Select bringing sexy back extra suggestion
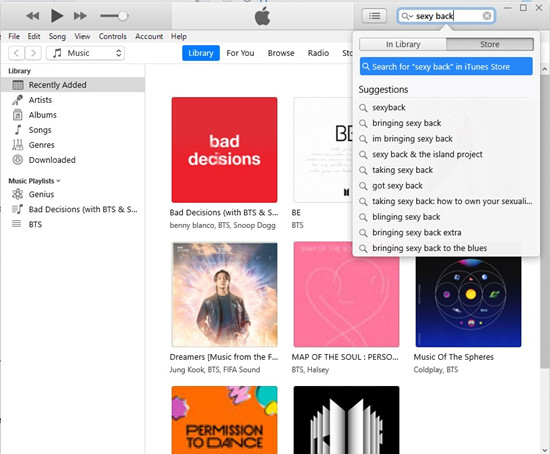The width and height of the screenshot is (550, 454). (445, 232)
